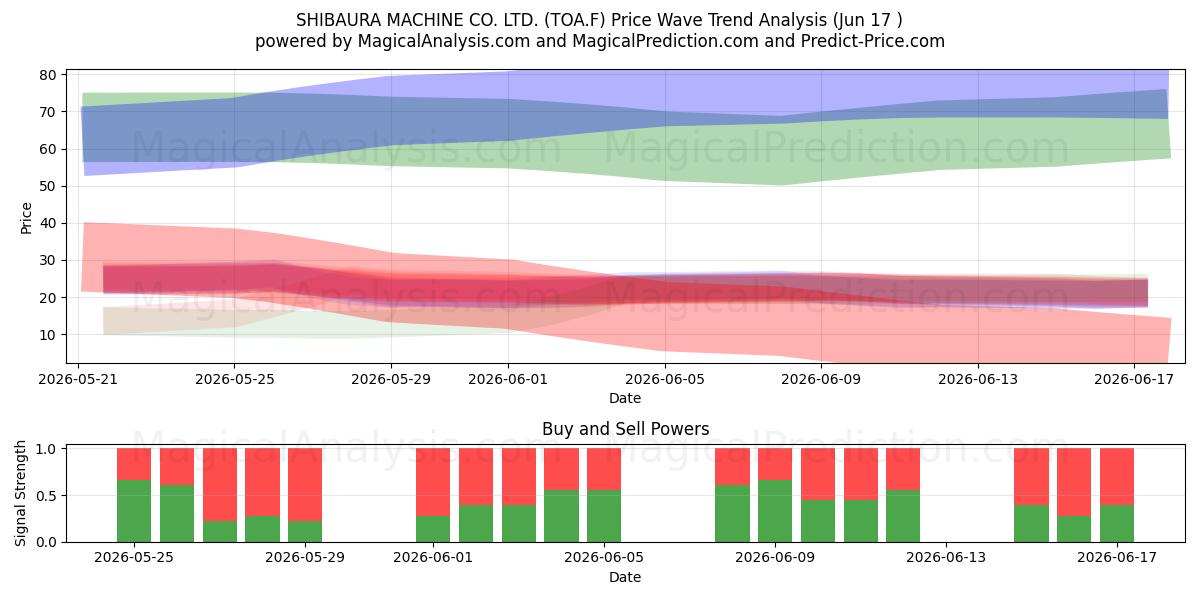Click the red sell segment of the 2026-06-17 bar
This screenshot has width=1200, height=600.
coord(1117,476)
